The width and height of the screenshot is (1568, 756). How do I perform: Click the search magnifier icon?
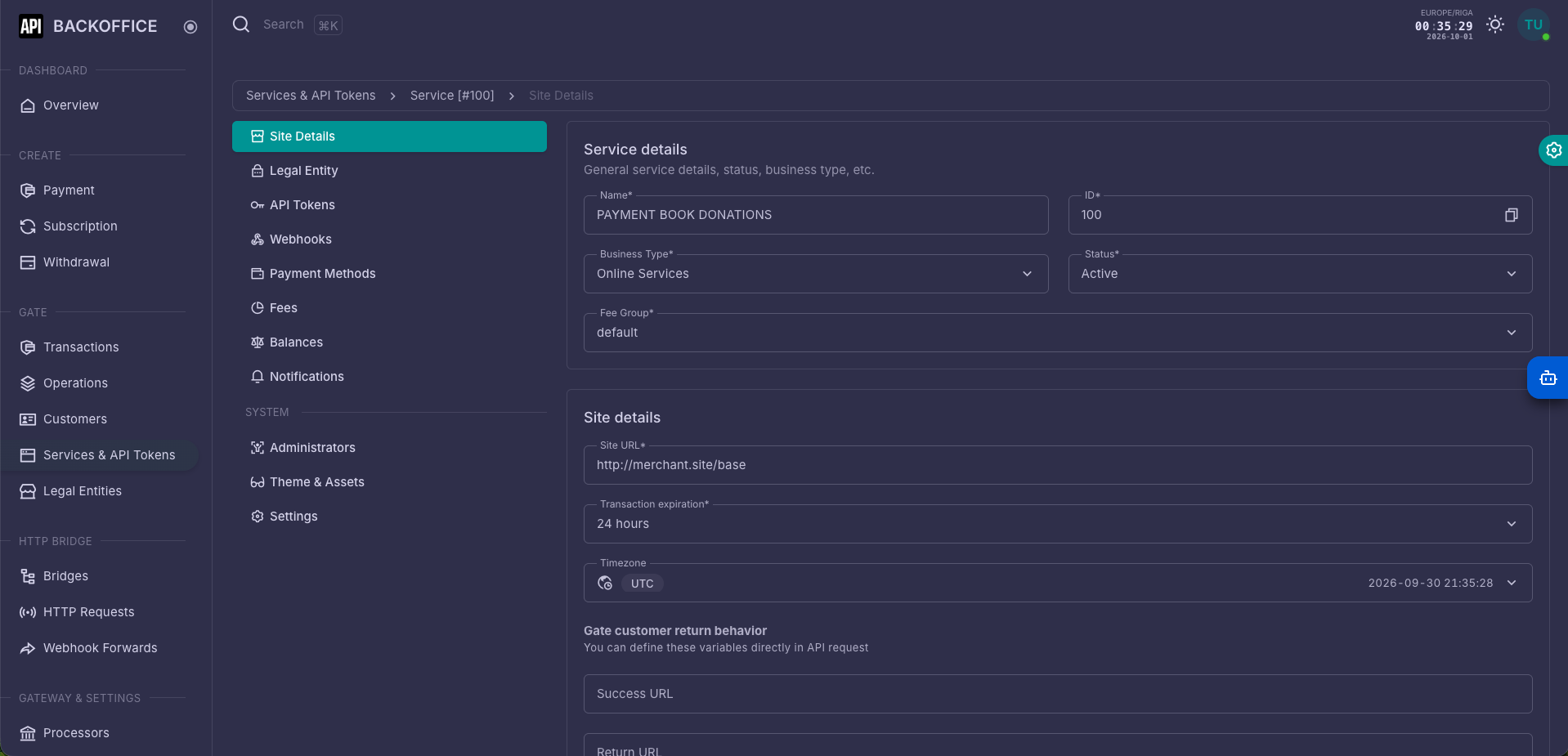[241, 25]
